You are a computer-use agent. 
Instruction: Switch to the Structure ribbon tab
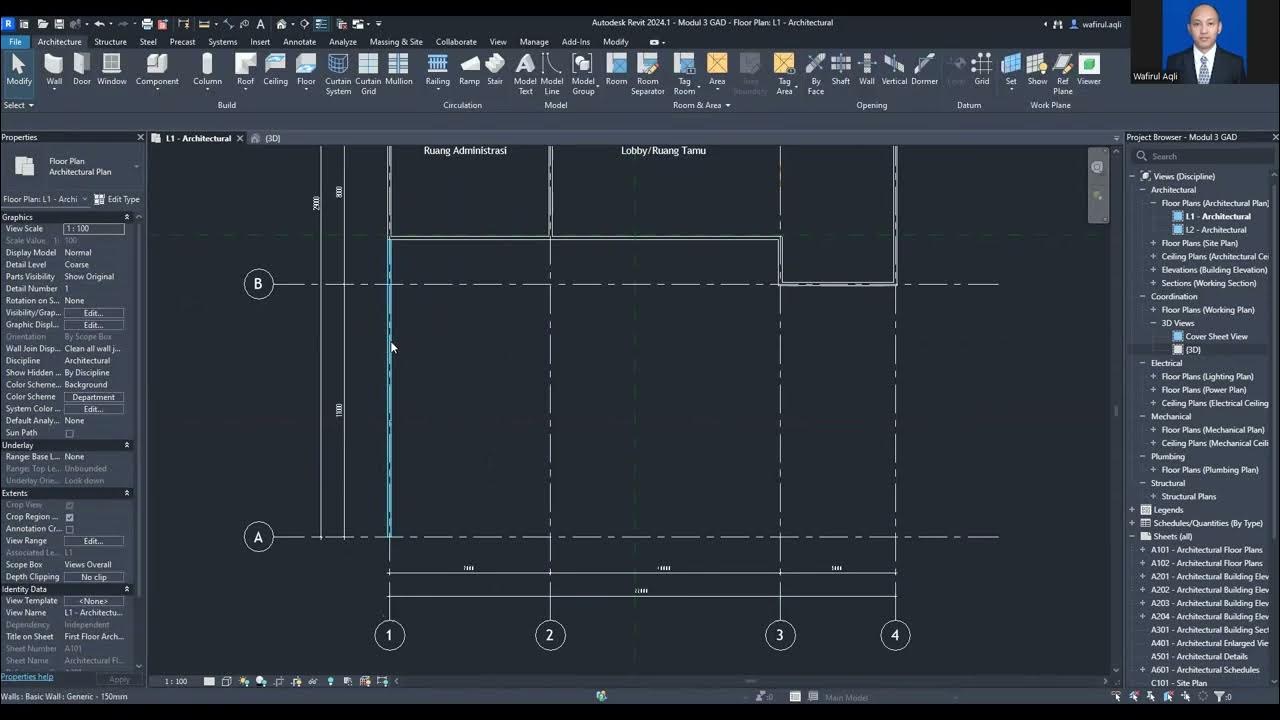(x=110, y=42)
